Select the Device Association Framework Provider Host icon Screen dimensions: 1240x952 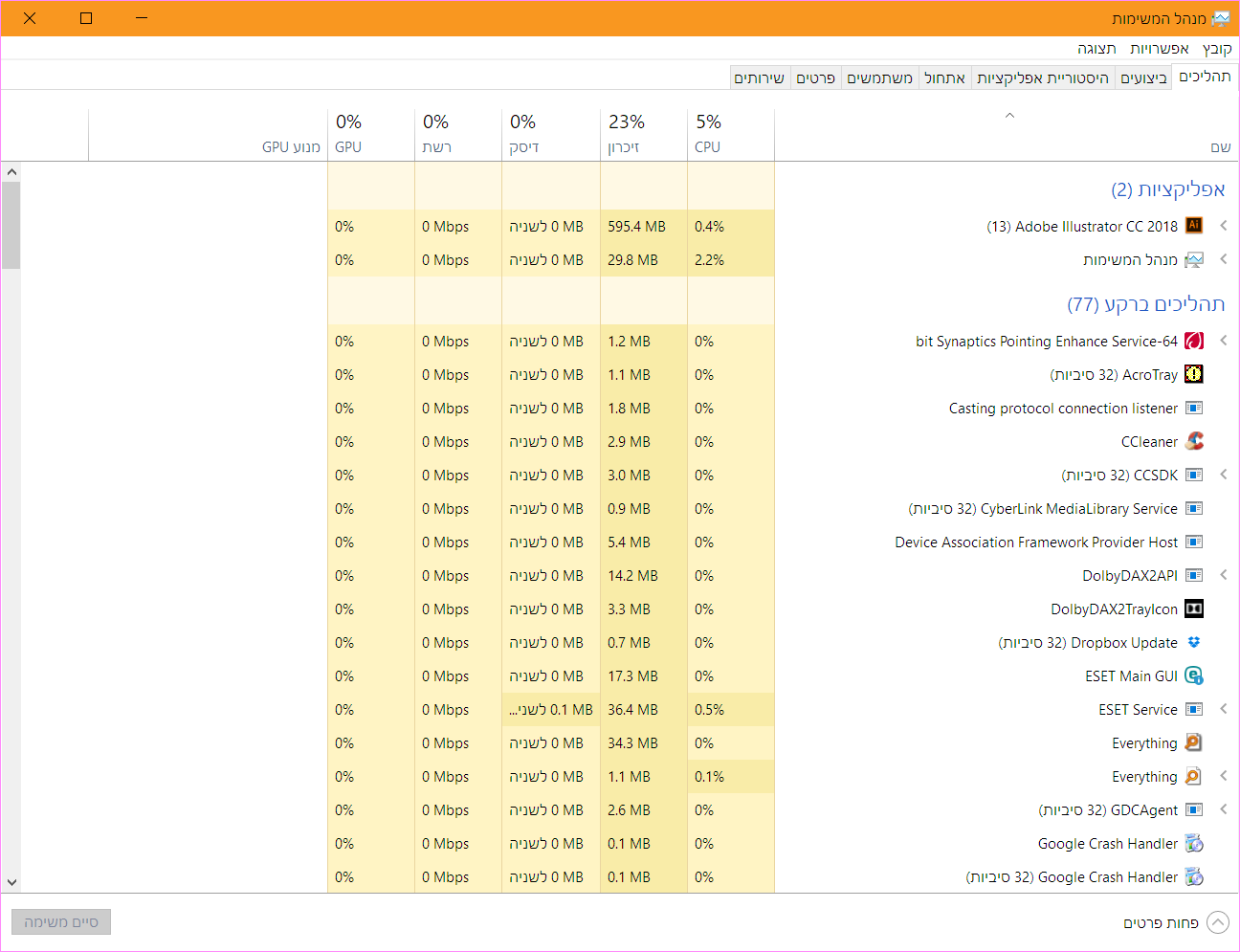(1194, 542)
